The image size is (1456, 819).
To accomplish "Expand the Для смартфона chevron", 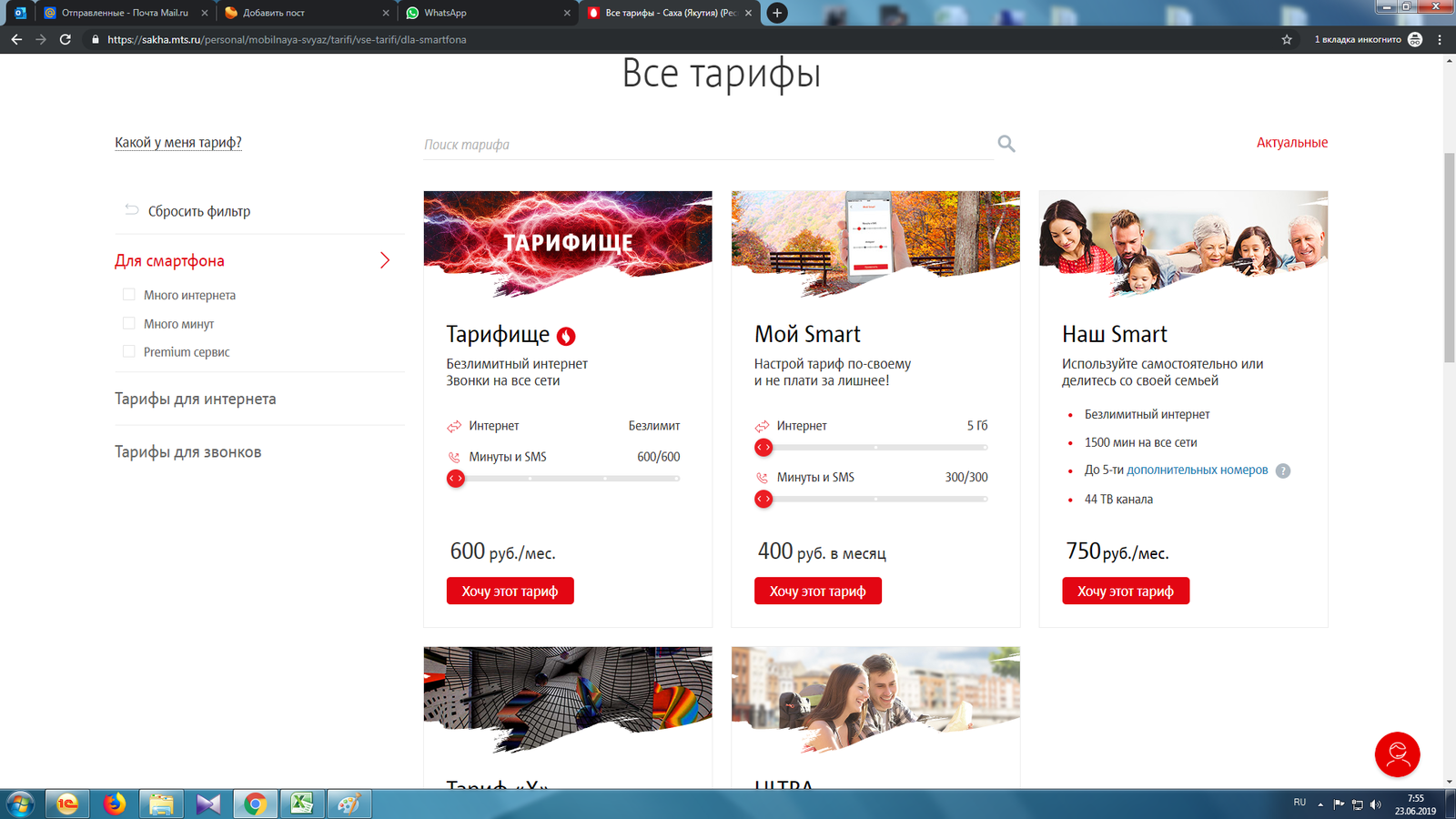I will [385, 260].
